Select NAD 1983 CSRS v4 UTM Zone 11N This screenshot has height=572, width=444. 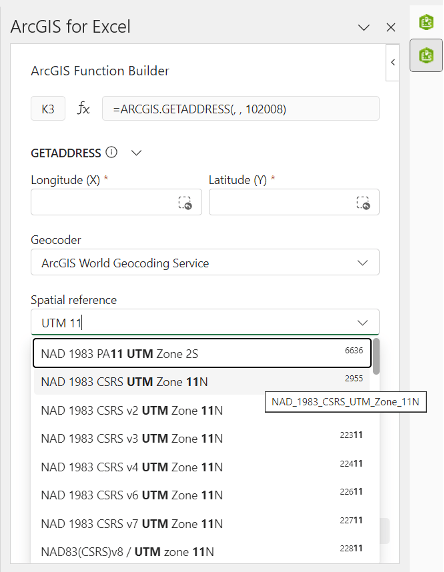pos(202,467)
